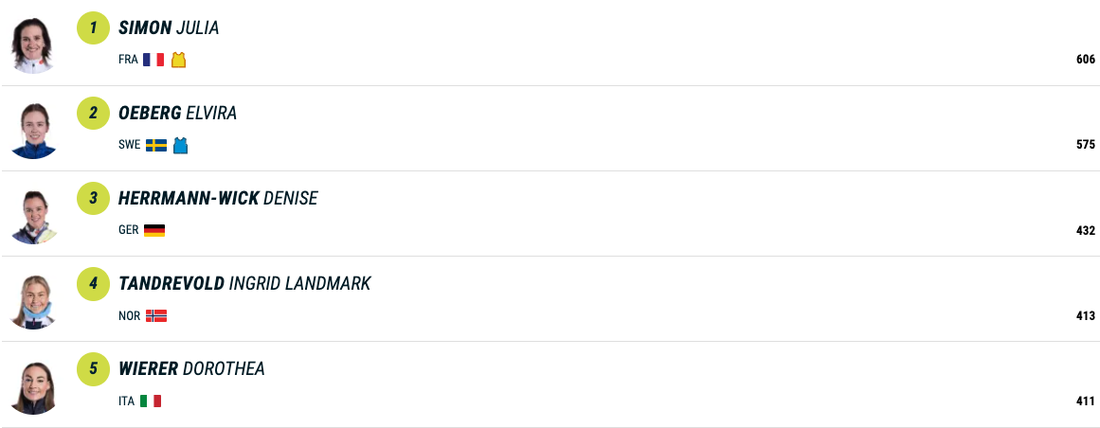Viewport: 1100px width, 428px height.
Task: Click the rank 3 green circle badge
Action: tap(93, 198)
